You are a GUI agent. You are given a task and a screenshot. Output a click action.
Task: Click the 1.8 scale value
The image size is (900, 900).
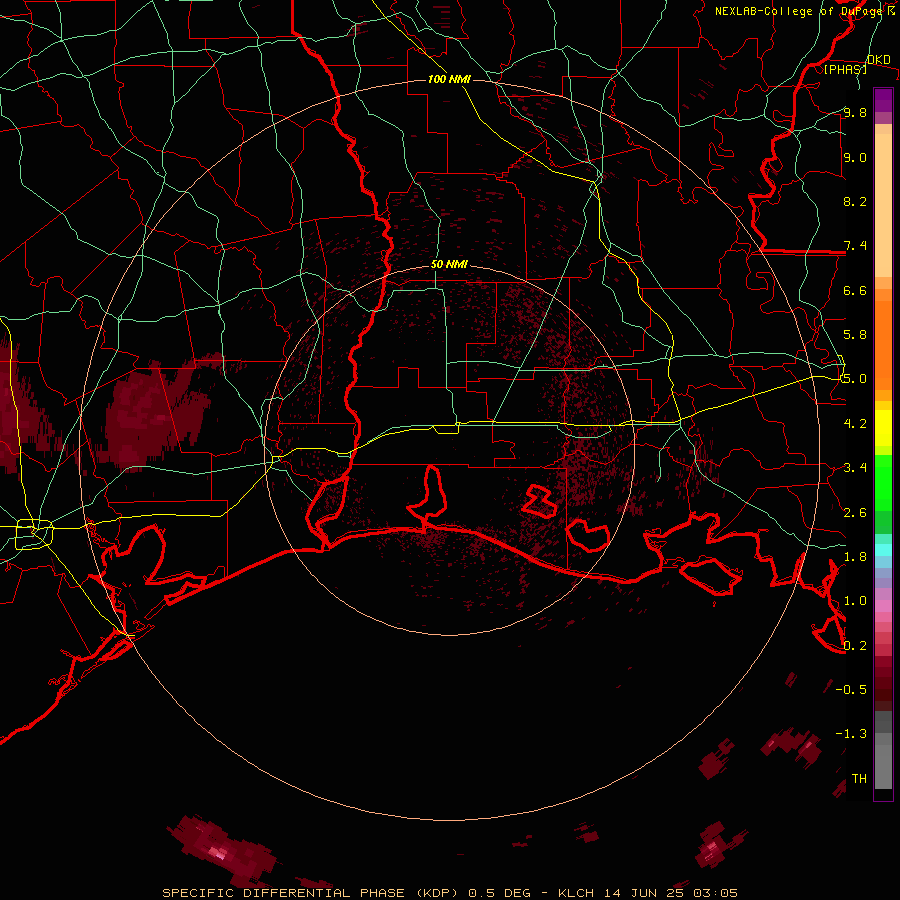tap(855, 557)
